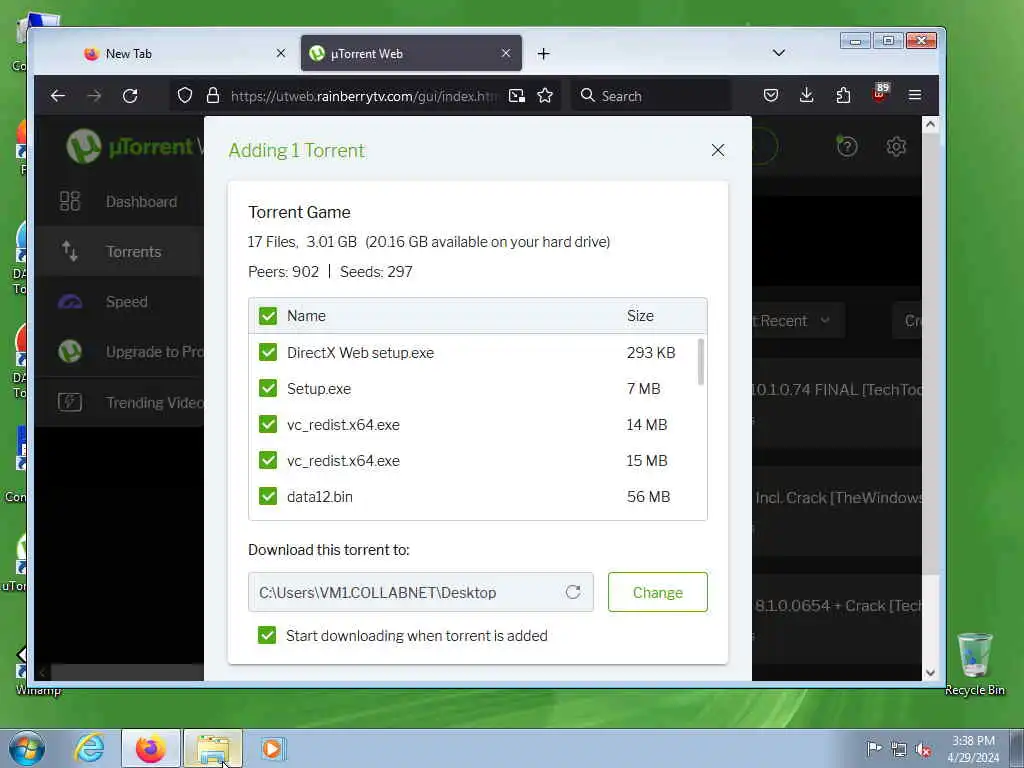
Task: Click the file list scrollbar thumb
Action: point(701,361)
